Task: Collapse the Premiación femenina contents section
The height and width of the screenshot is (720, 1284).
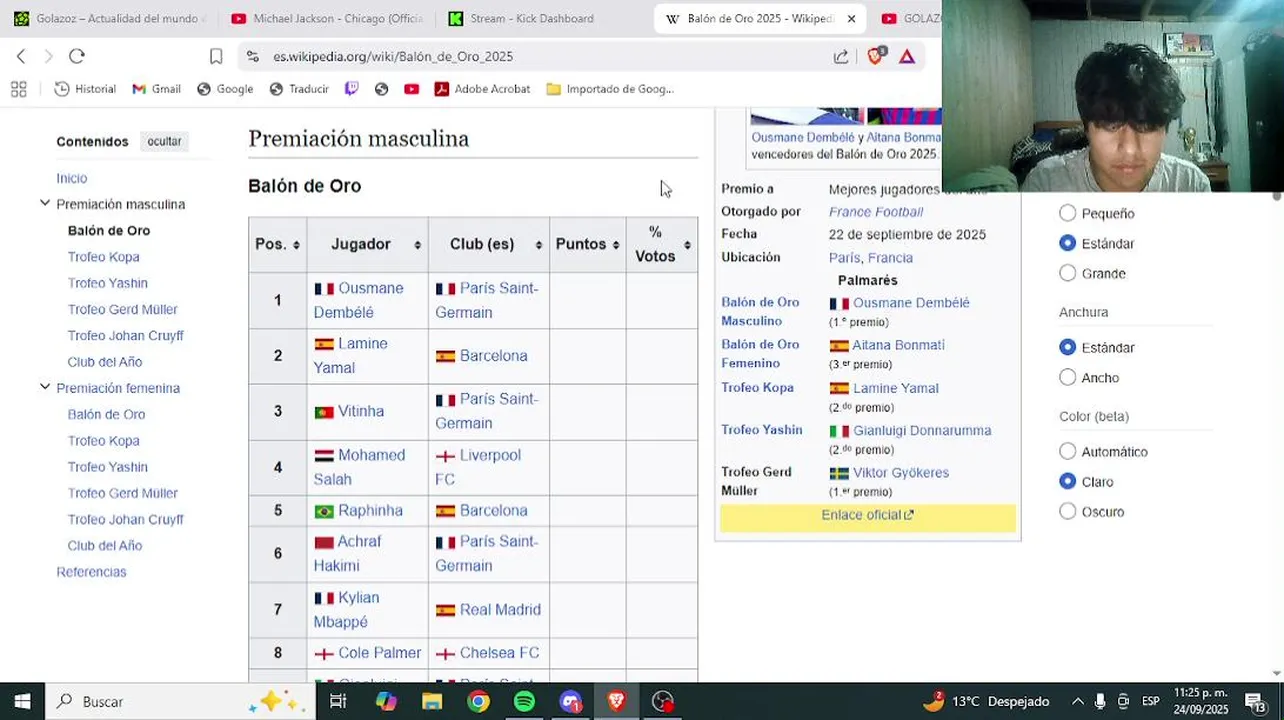Action: click(x=45, y=386)
